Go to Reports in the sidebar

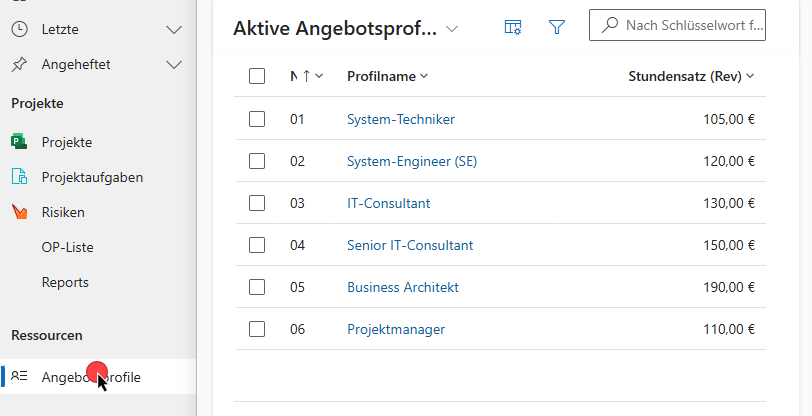pos(65,282)
